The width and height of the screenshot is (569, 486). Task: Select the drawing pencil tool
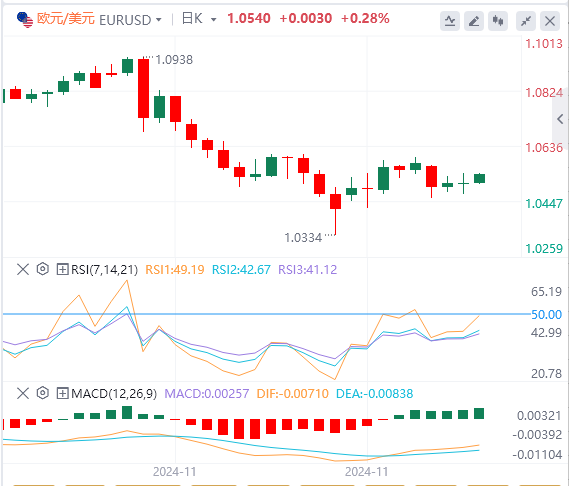click(x=474, y=21)
